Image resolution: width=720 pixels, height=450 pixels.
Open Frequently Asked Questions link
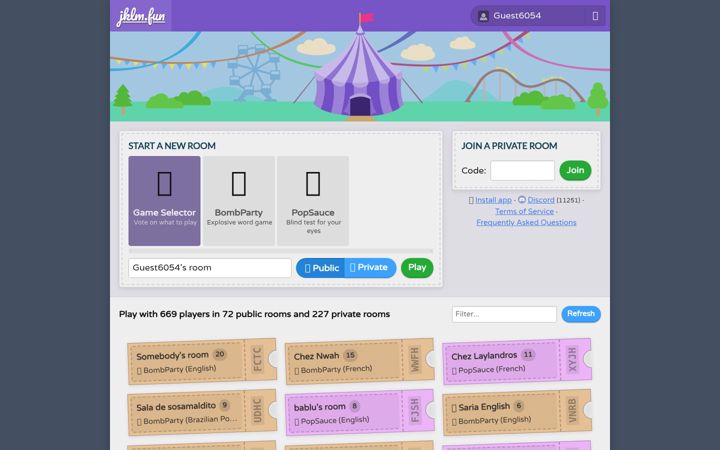[526, 222]
